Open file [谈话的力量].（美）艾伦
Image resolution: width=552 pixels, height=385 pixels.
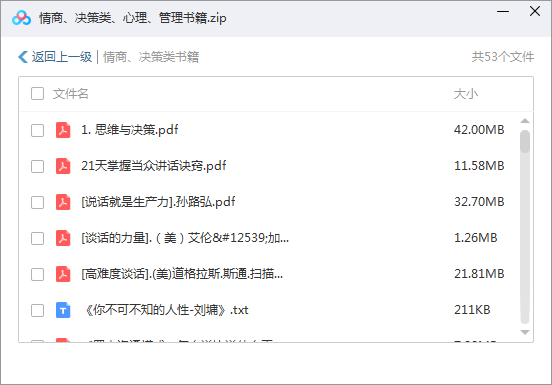point(185,238)
